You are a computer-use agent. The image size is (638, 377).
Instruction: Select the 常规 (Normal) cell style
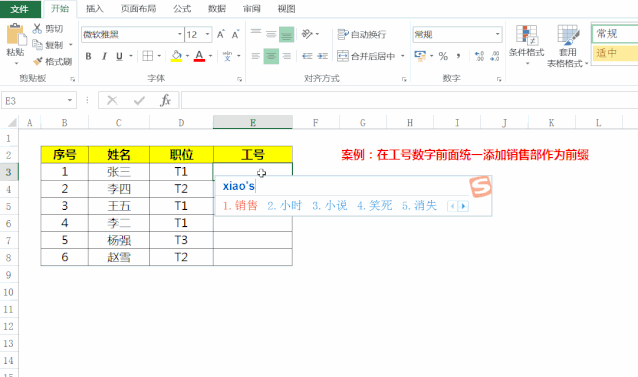[x=615, y=34]
